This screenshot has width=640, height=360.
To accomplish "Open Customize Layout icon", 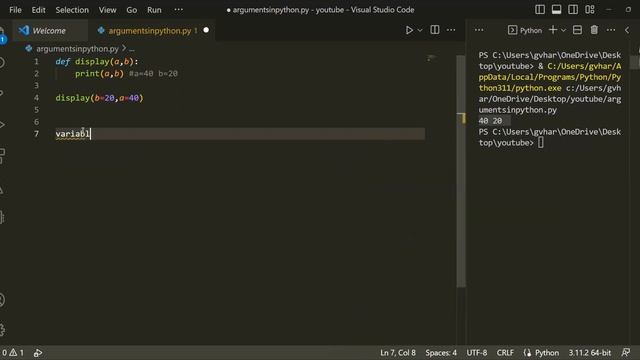I will tap(590, 9).
